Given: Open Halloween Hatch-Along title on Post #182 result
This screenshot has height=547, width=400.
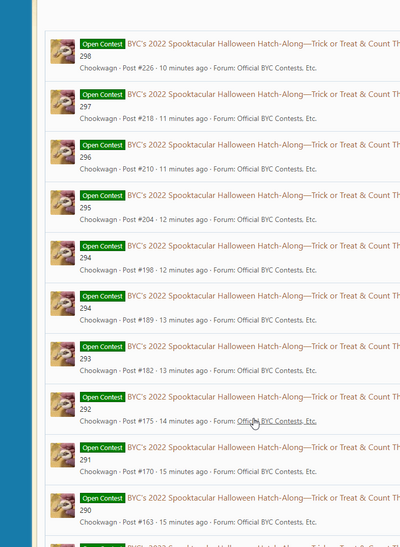Looking at the screenshot, I should point(263,346).
